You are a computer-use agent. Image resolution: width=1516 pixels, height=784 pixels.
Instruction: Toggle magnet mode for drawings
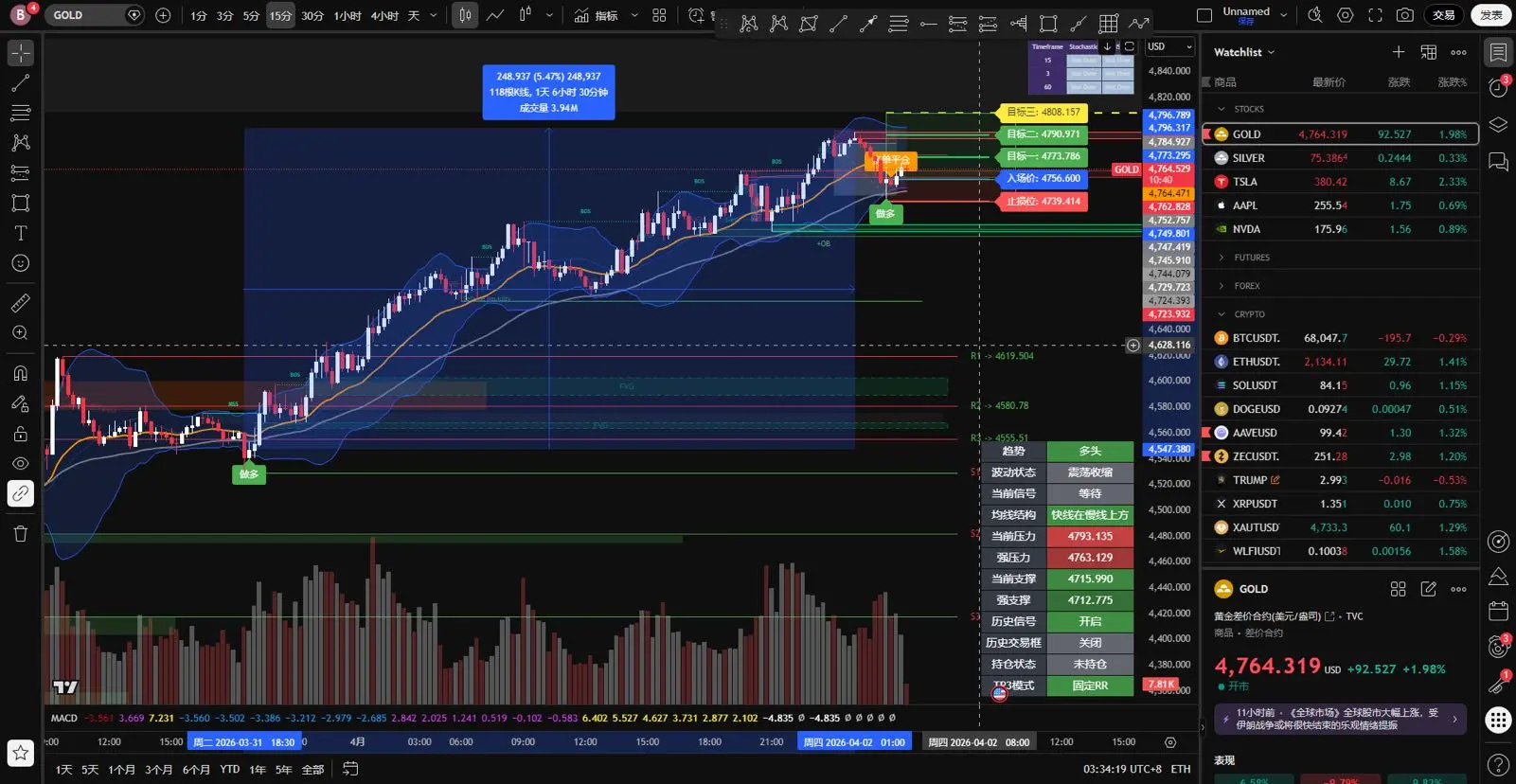click(x=20, y=373)
